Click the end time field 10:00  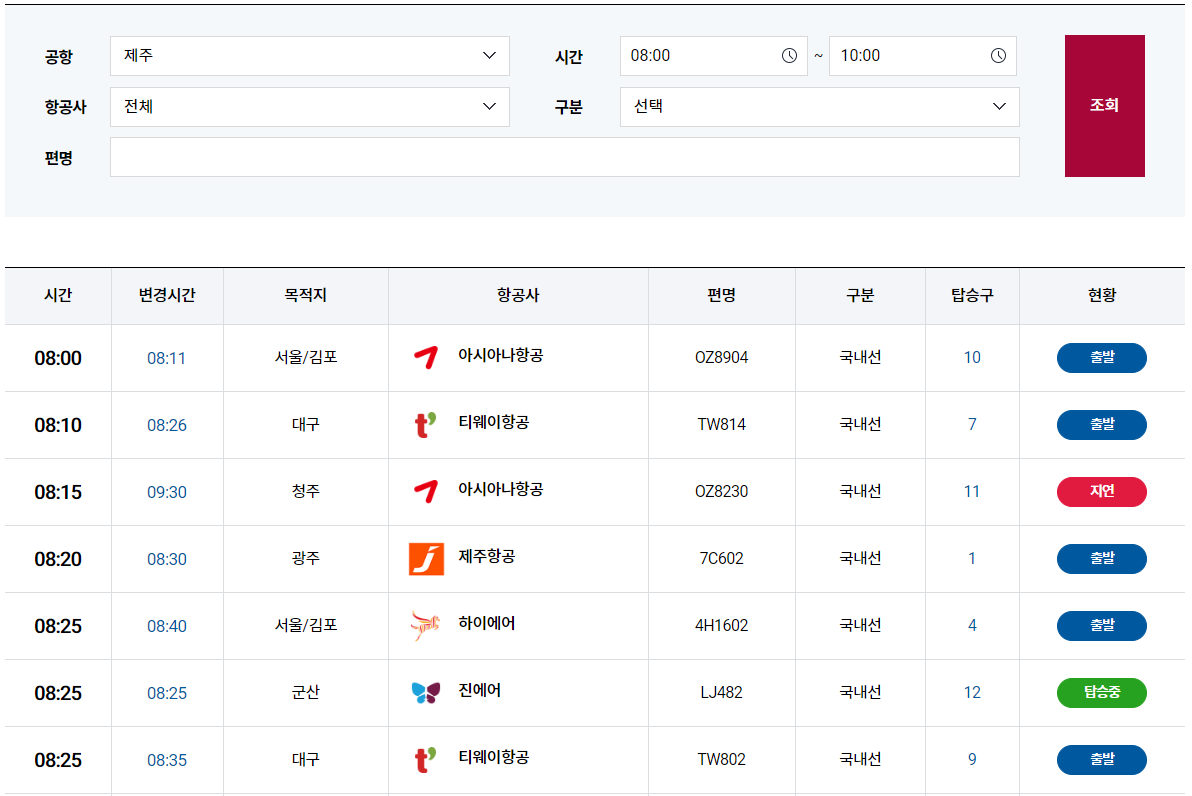(922, 55)
